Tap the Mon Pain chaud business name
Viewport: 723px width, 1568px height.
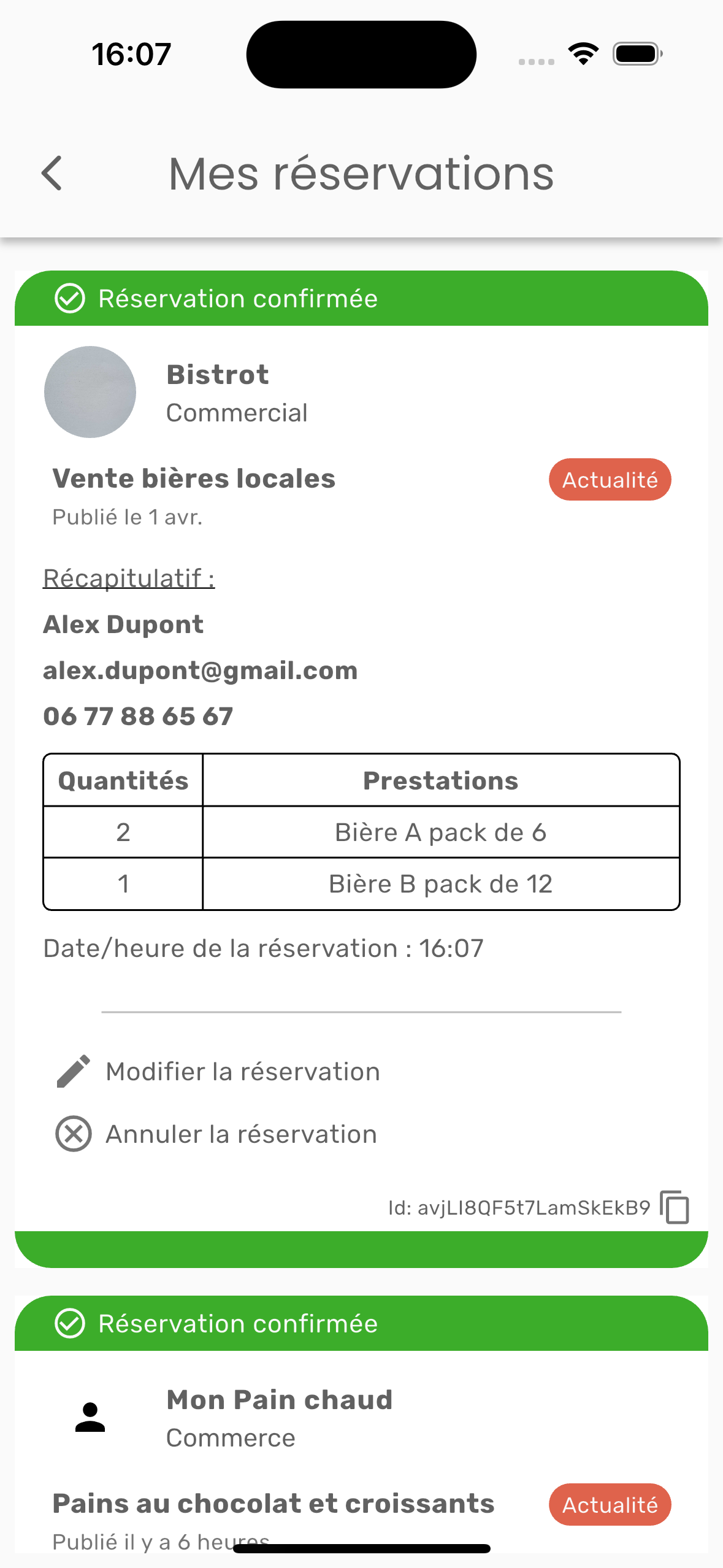[x=280, y=1400]
